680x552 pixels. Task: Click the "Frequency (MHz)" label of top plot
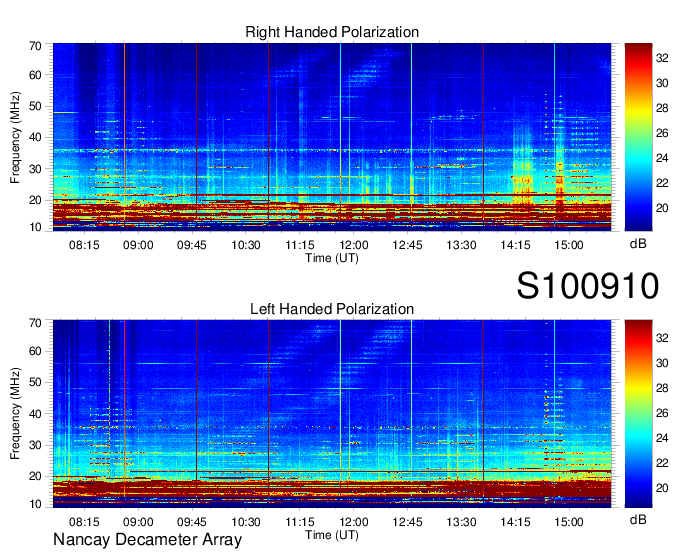[15, 137]
